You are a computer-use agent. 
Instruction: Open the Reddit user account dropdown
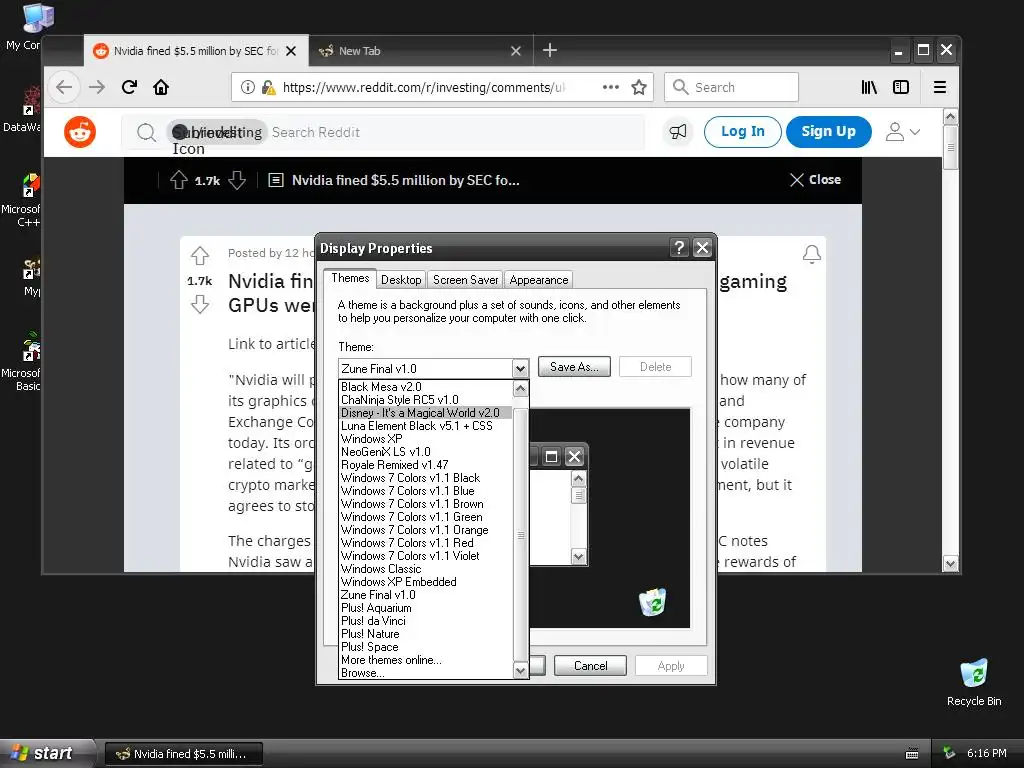903,132
